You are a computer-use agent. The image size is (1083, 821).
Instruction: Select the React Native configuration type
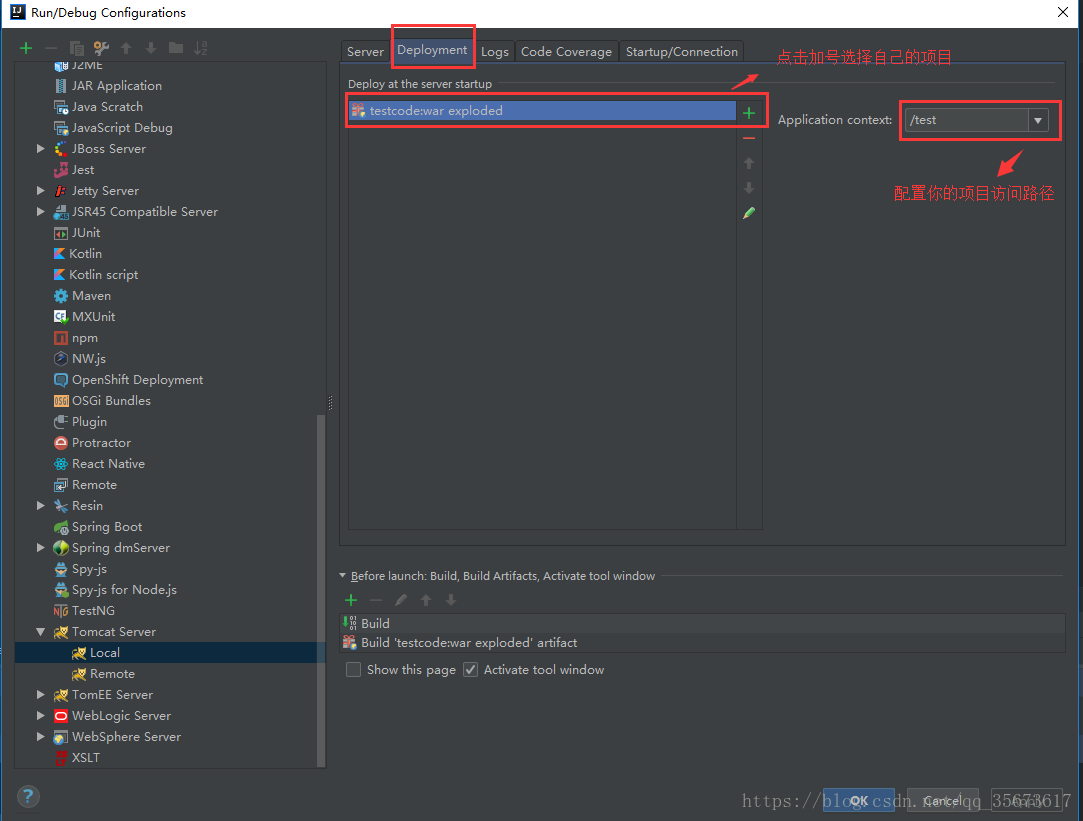click(x=99, y=463)
